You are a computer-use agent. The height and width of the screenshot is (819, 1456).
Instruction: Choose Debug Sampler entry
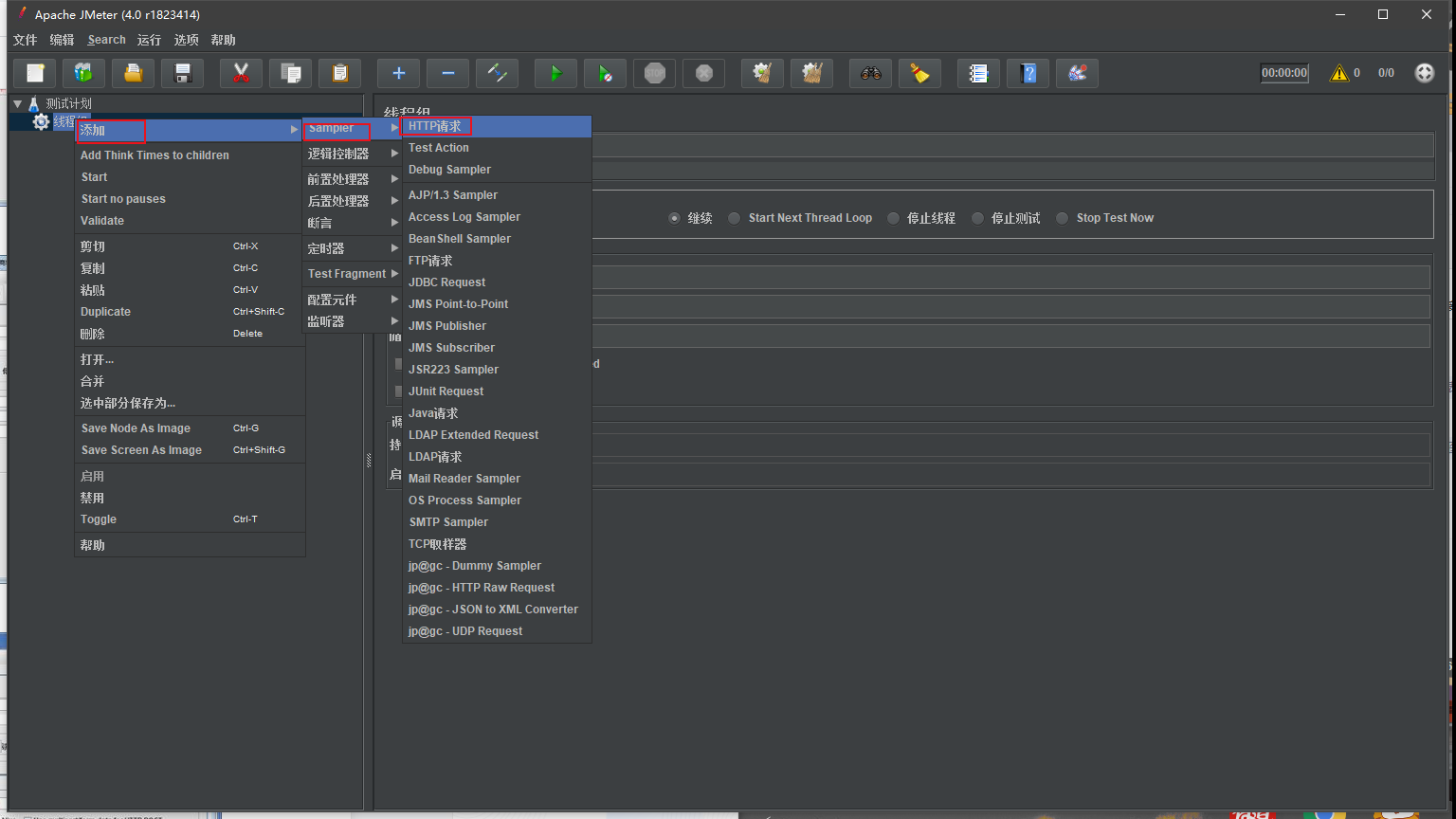click(x=497, y=170)
